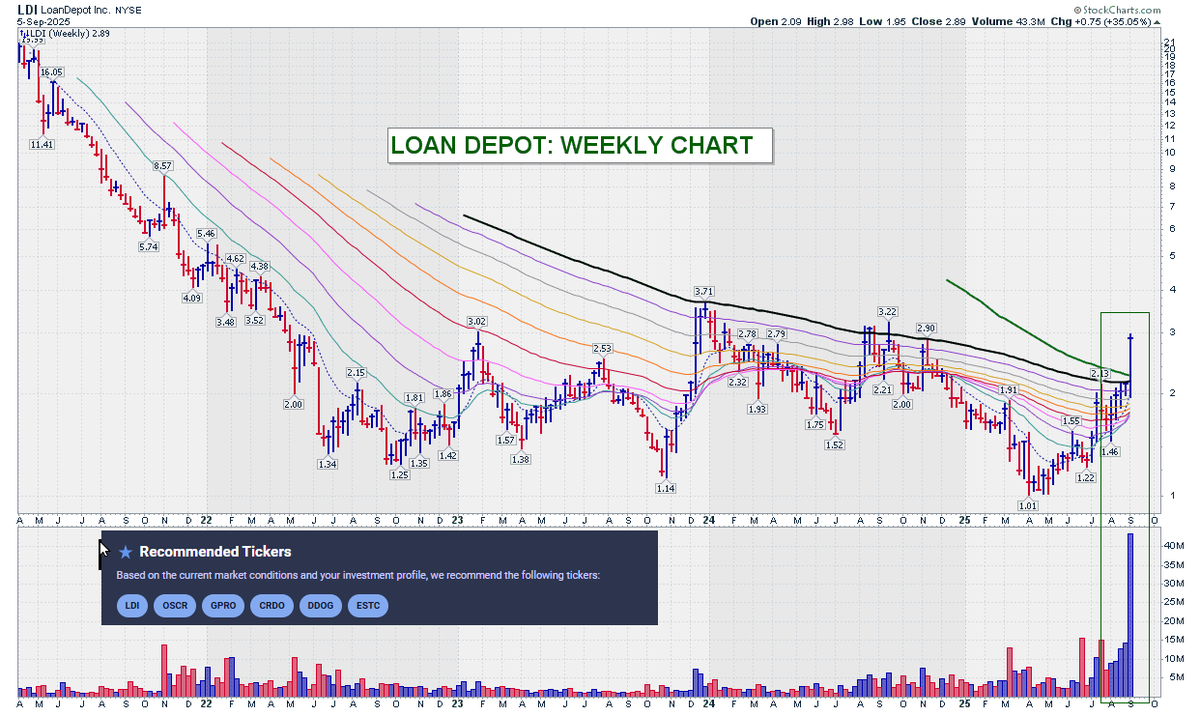The width and height of the screenshot is (1200, 716).
Task: Click the 16.05 price label
Action: (52, 72)
